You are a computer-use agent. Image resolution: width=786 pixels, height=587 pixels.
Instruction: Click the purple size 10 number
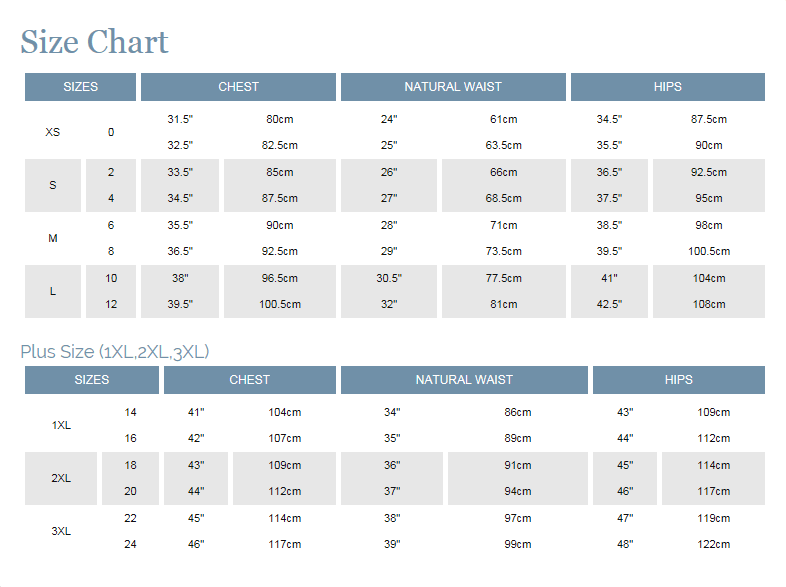point(111,278)
